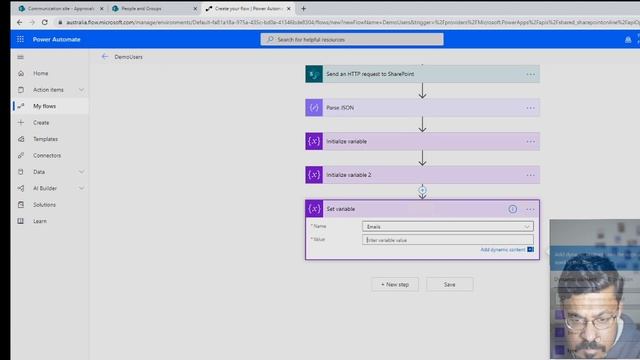
Task: Open AI Builder in sidebar
Action: pyautogui.click(x=45, y=188)
